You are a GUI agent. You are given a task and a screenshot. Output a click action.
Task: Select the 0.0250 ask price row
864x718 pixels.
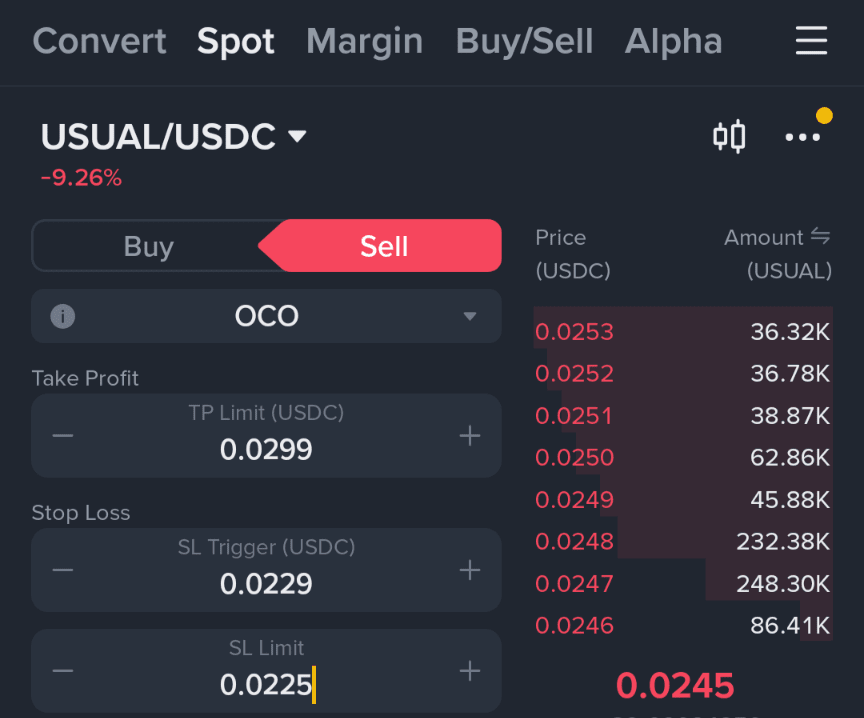click(683, 457)
